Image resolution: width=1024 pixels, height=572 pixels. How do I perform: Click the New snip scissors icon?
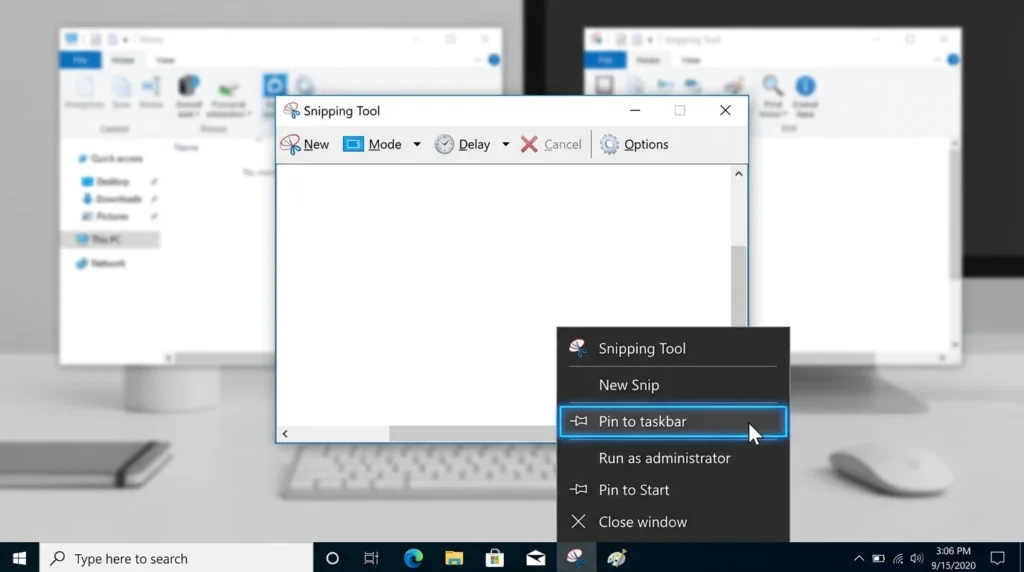pyautogui.click(x=291, y=144)
